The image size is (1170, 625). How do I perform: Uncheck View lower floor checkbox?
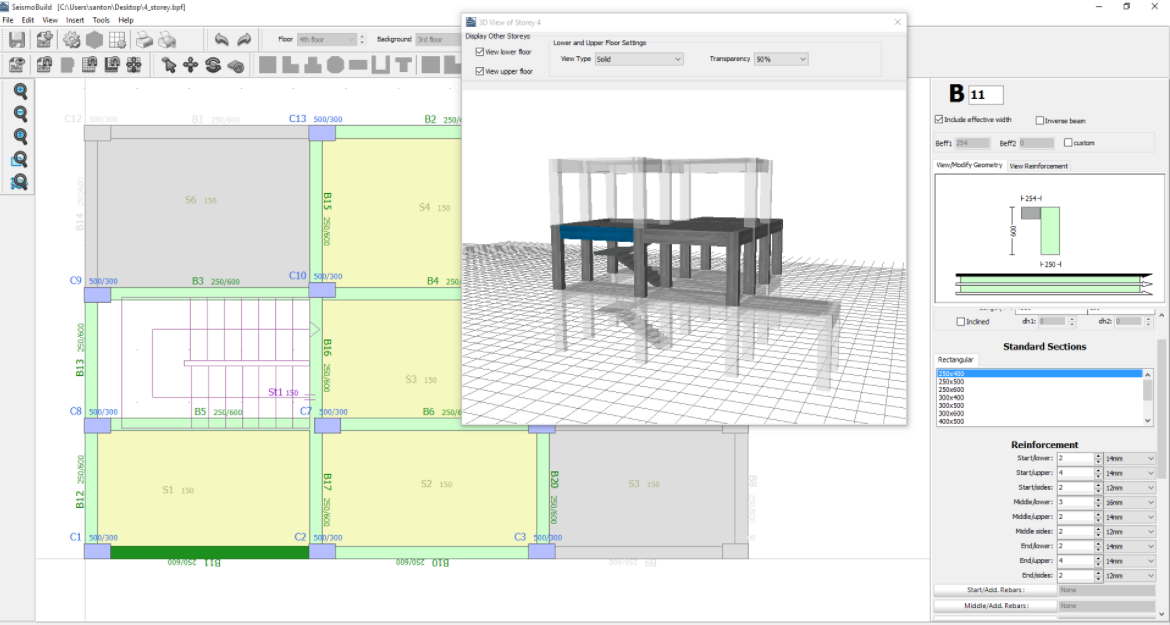pos(480,51)
